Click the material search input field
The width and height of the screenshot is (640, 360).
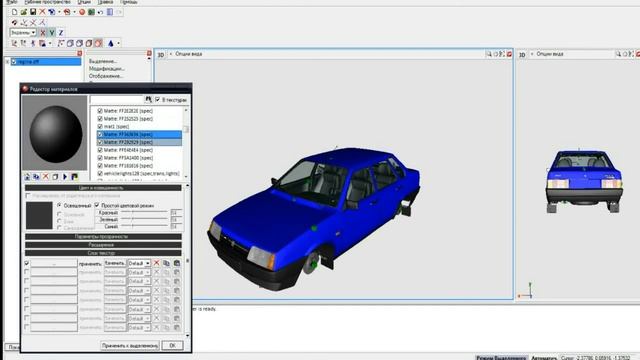(117, 100)
